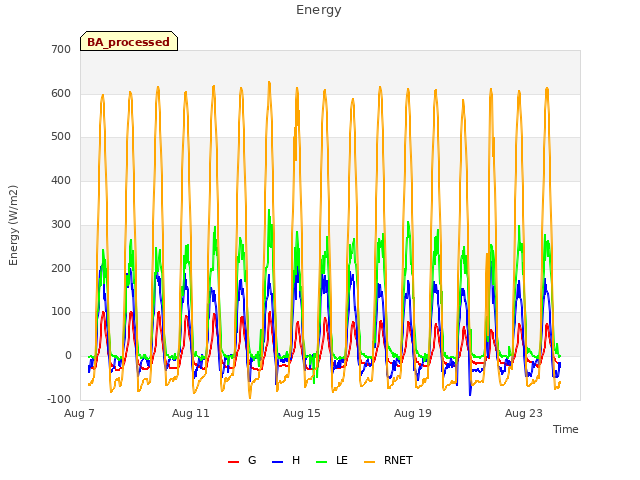
Task: Click the 600 y-axis tick label
Action: (61, 93)
